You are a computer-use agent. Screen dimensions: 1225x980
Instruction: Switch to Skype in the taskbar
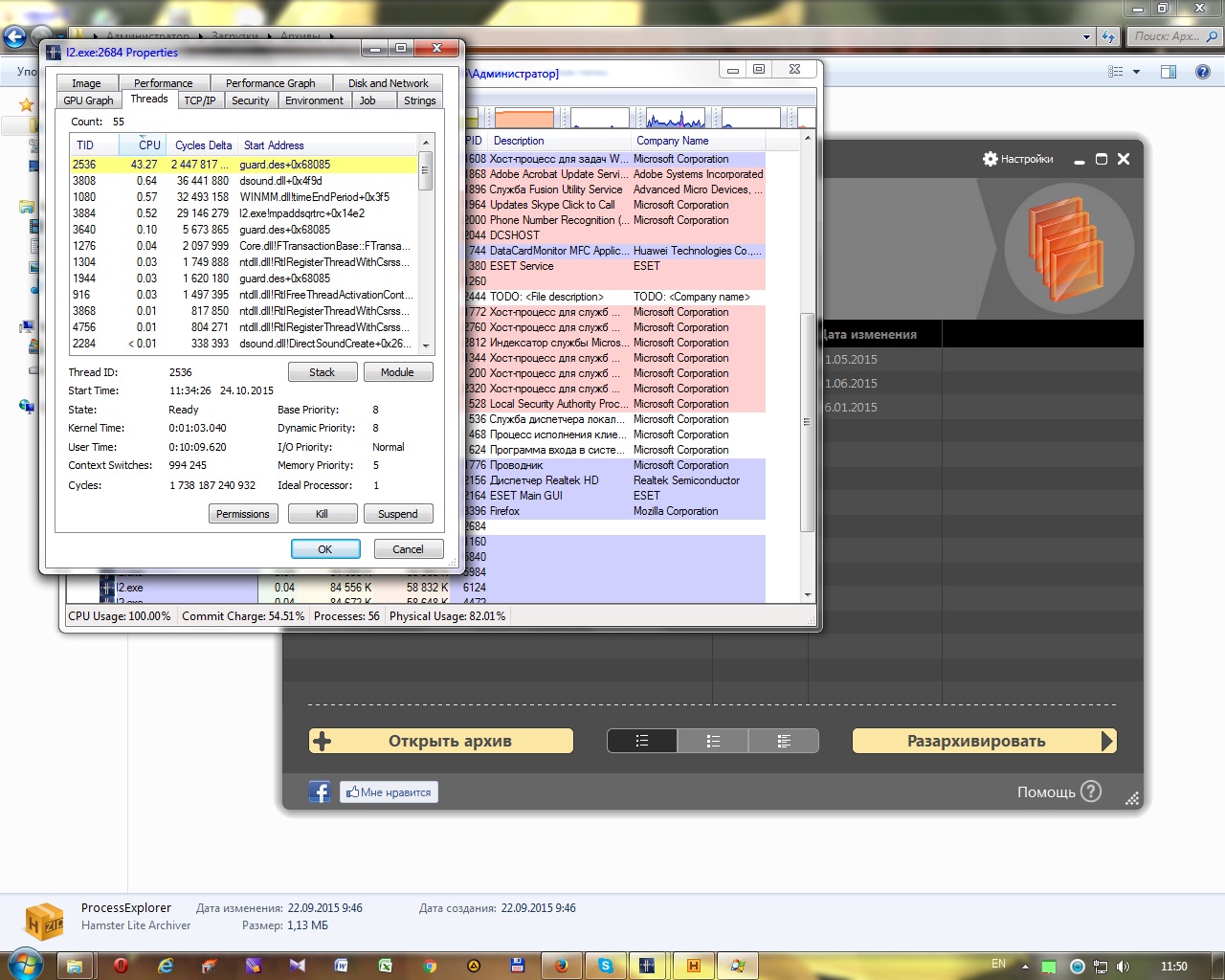[606, 966]
